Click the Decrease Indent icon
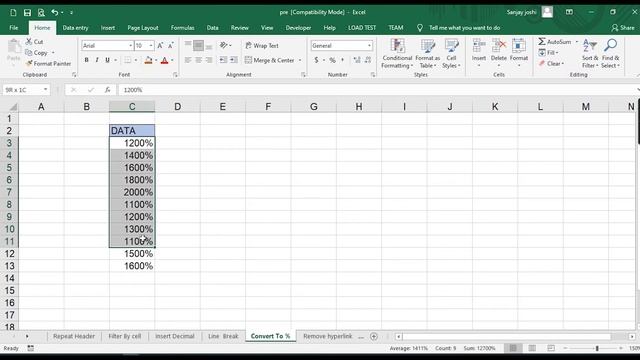The image size is (640, 360). (223, 60)
